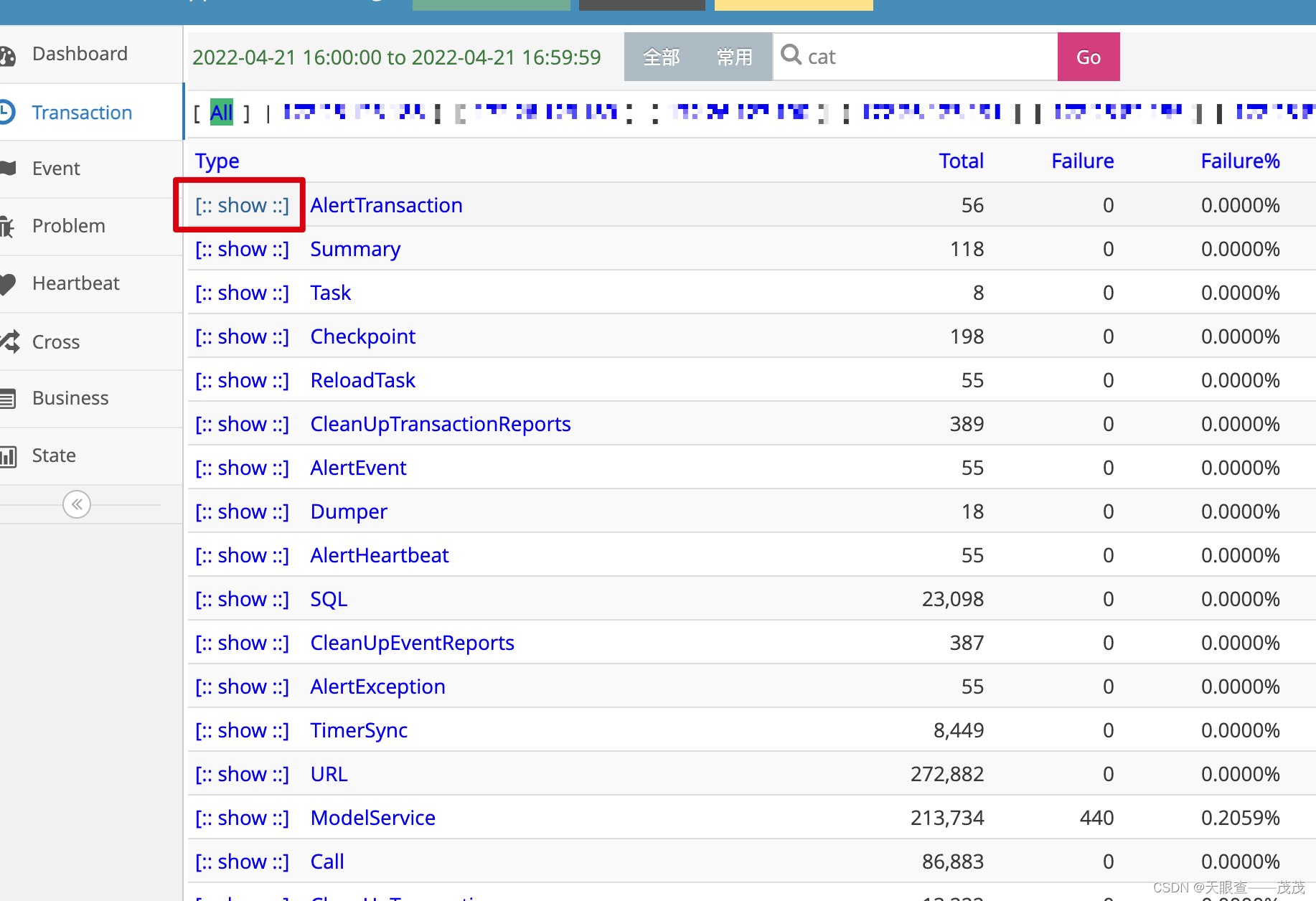Click the Problem bug icon

point(6,227)
